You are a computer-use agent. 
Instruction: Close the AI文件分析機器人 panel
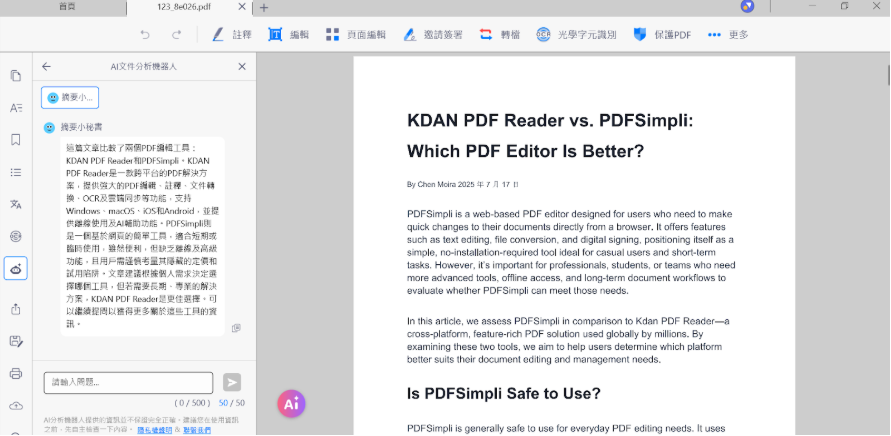coord(242,67)
